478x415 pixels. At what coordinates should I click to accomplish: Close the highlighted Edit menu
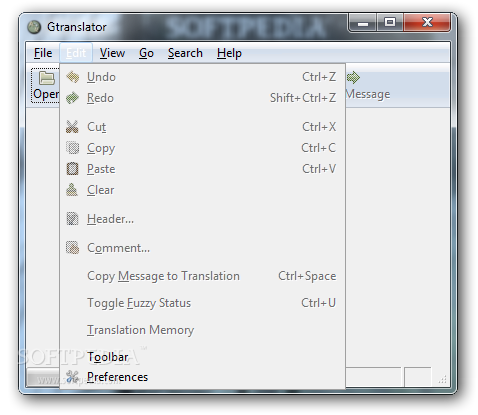(x=76, y=53)
